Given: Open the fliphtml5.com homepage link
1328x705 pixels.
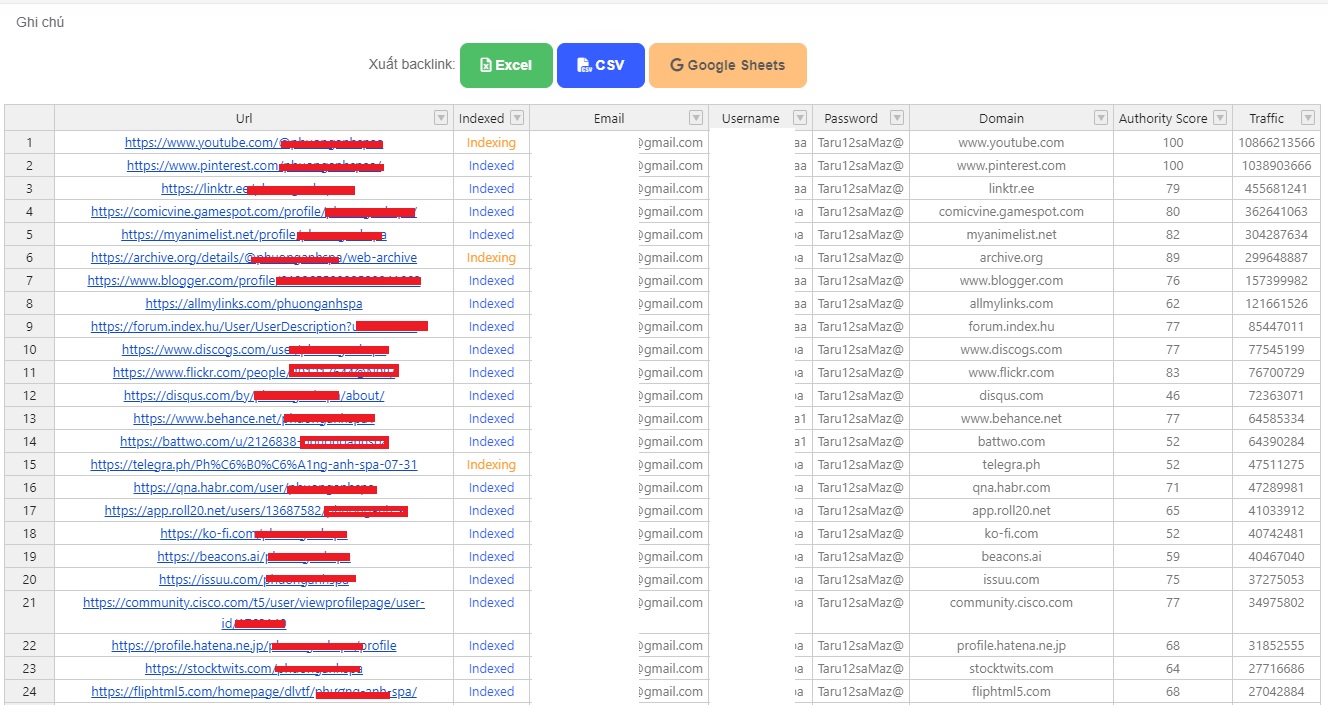Looking at the screenshot, I should click(254, 692).
